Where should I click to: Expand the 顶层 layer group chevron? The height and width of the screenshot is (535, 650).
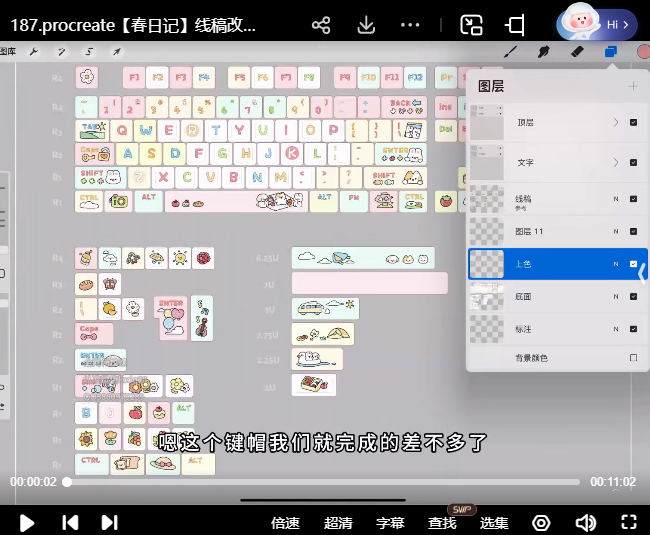(x=615, y=123)
